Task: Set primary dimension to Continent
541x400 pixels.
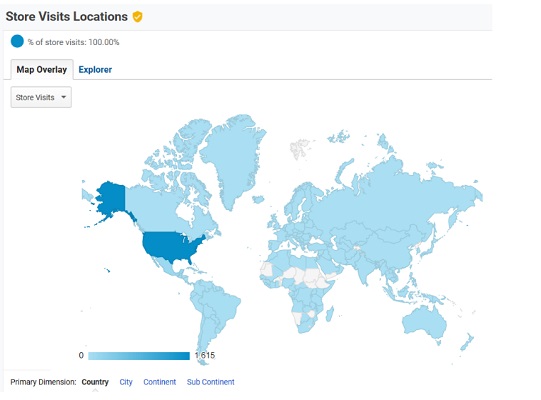Action: coord(160,382)
